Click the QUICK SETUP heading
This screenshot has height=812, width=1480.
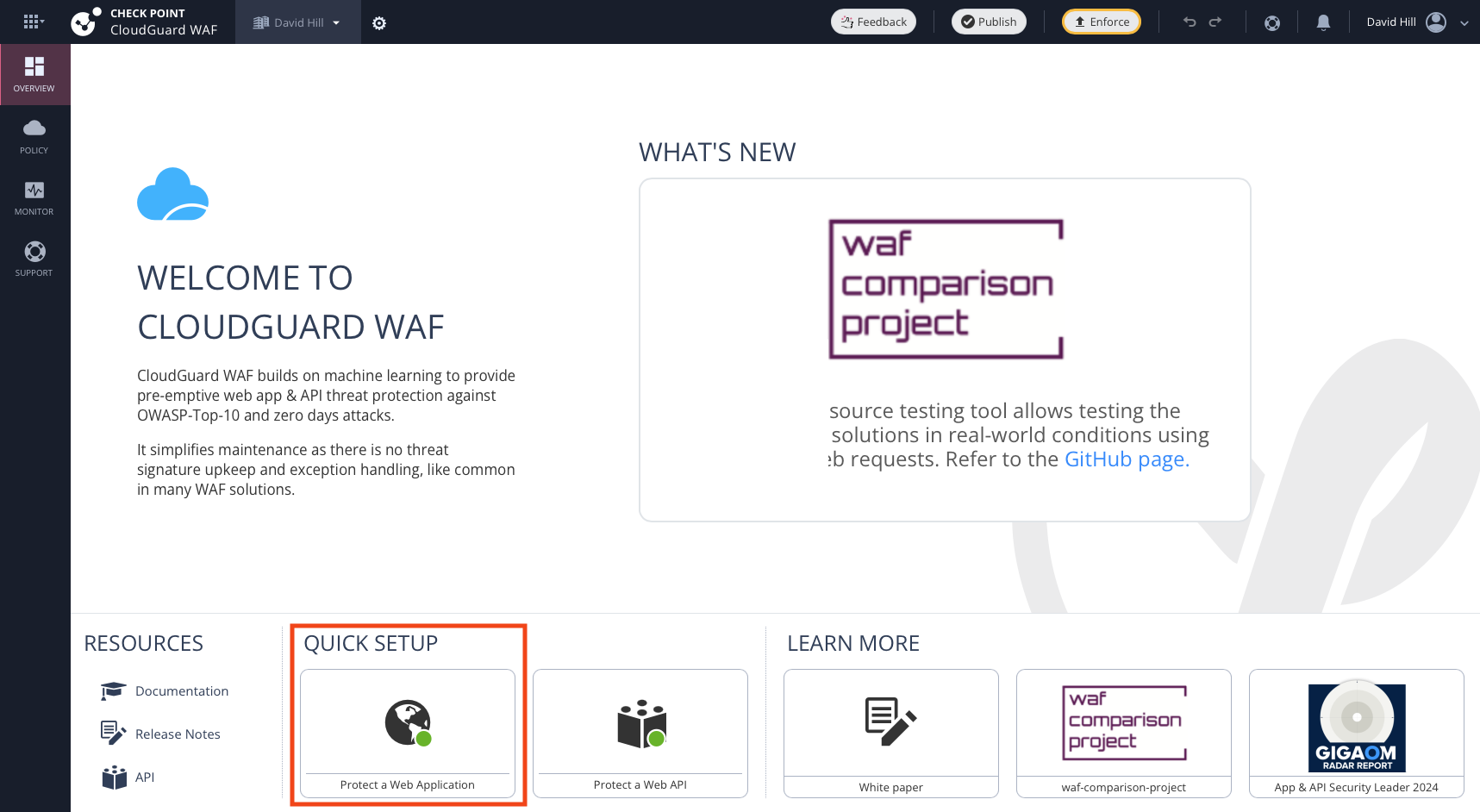tap(371, 644)
